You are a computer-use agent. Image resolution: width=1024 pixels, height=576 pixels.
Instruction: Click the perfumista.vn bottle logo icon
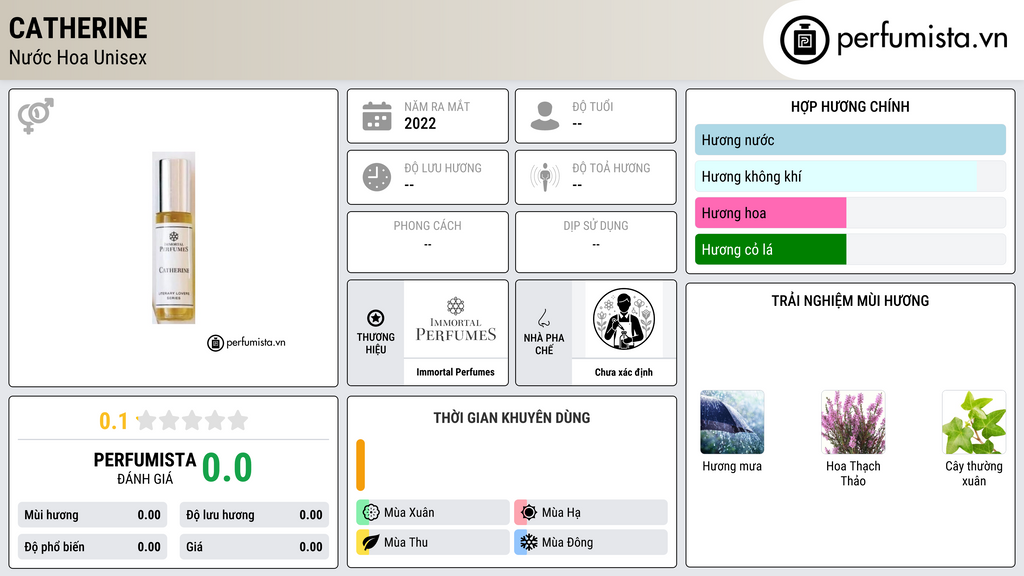click(804, 40)
